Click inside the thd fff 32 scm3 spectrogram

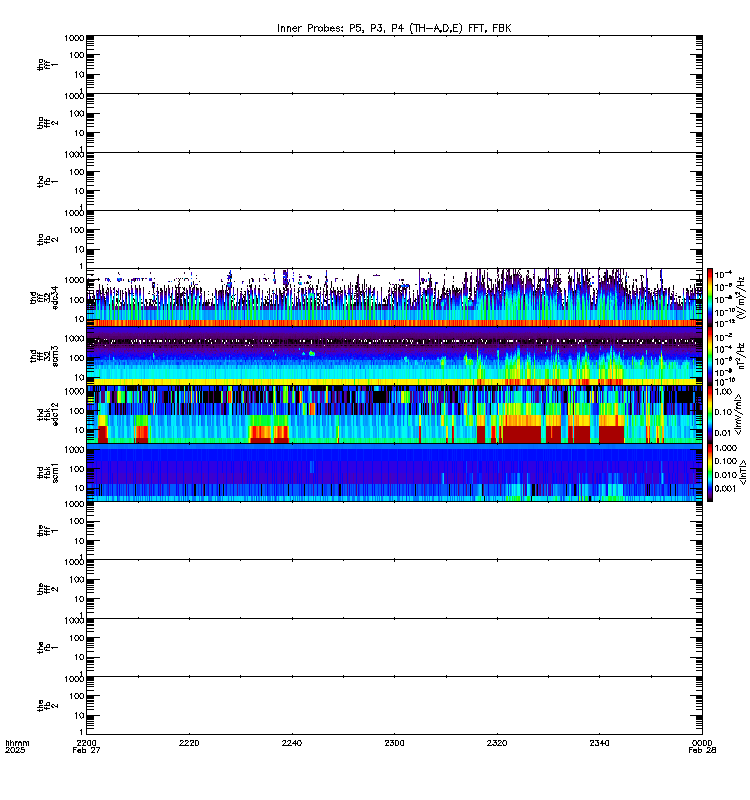click(394, 356)
